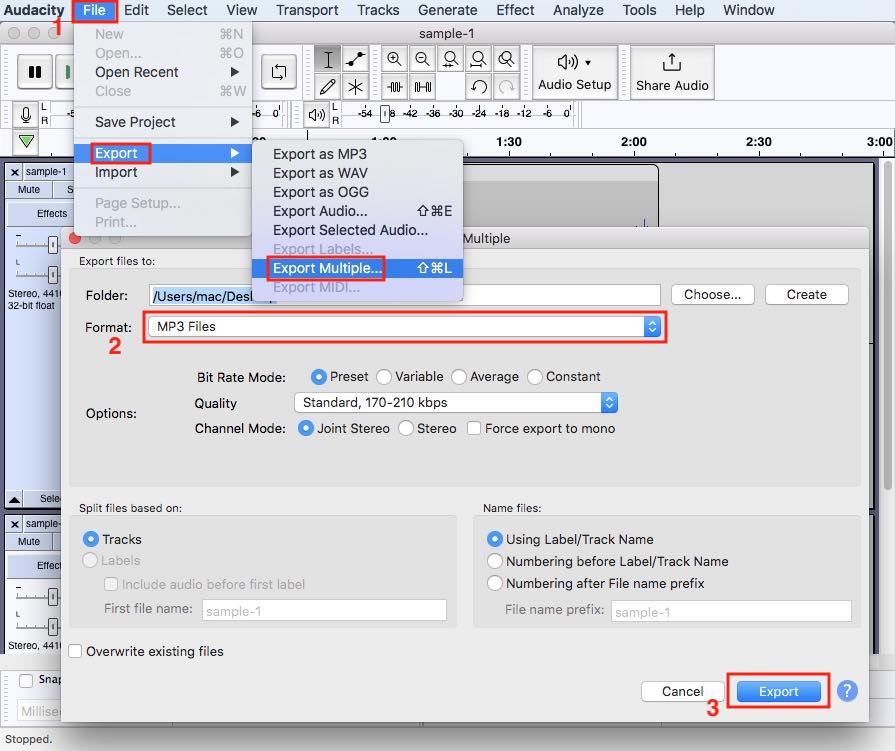The width and height of the screenshot is (895, 751).
Task: Click the Pause button in transport toolbar
Action: coord(35,72)
